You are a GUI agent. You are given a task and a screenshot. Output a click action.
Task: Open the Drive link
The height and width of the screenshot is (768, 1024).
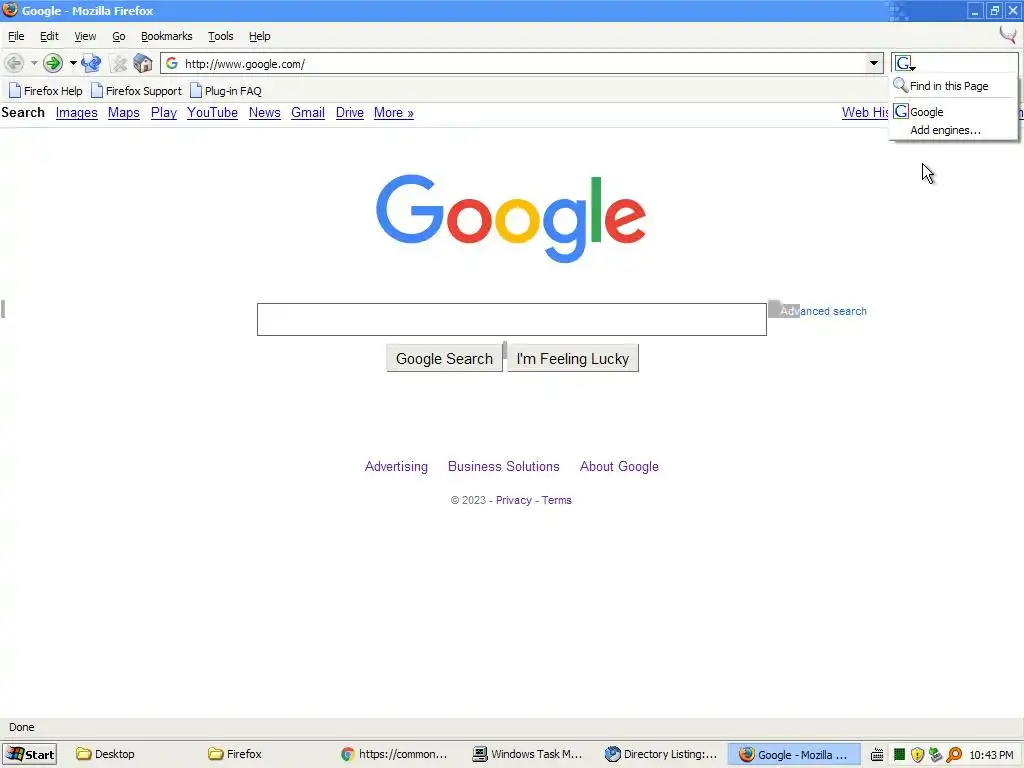click(349, 113)
